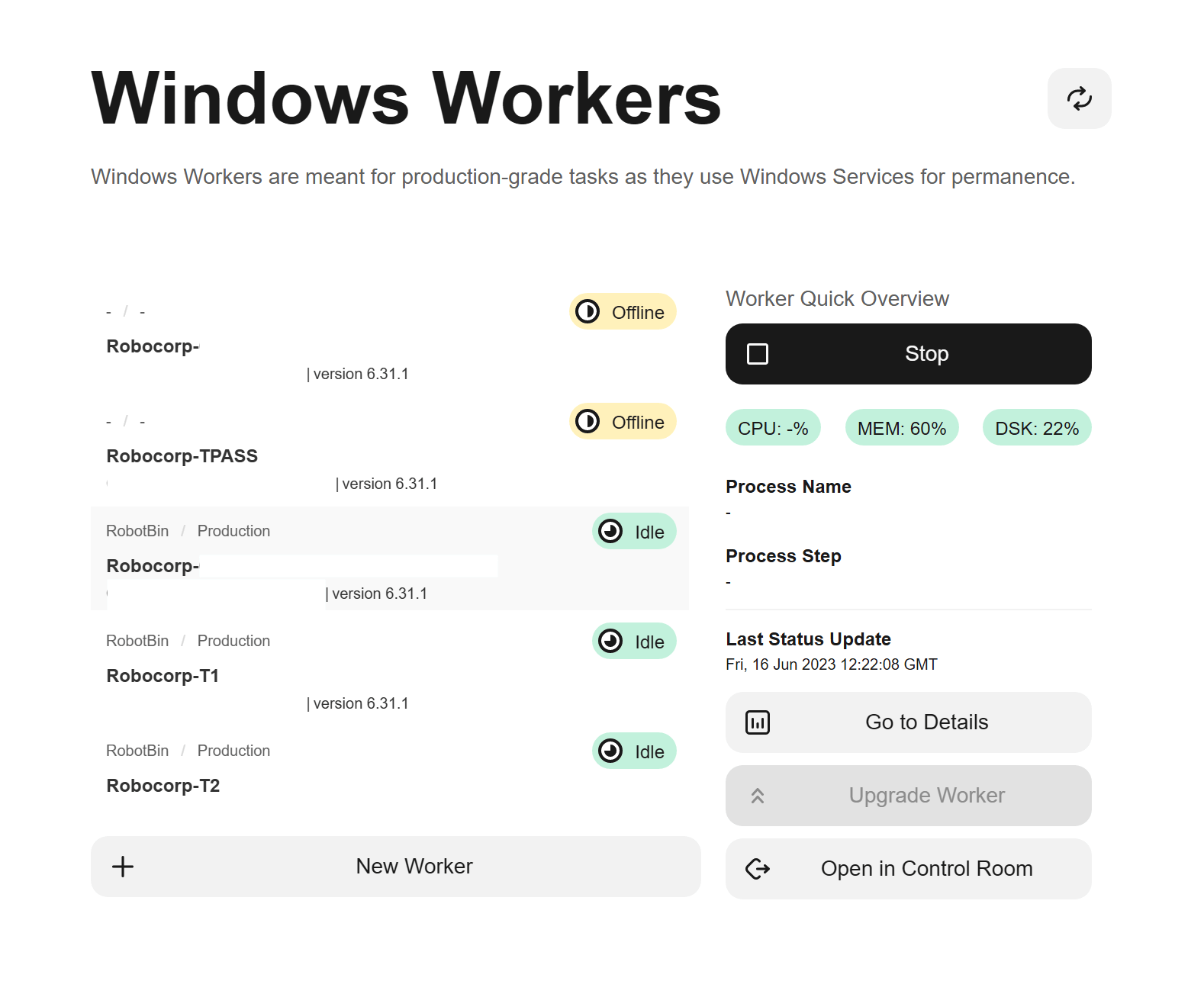Click the refresh workers icon button

1079,98
